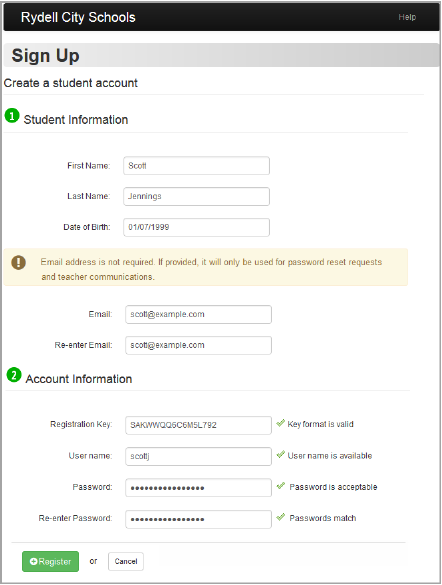
Task: Click the Rydell City Schools title
Action: (x=78, y=17)
